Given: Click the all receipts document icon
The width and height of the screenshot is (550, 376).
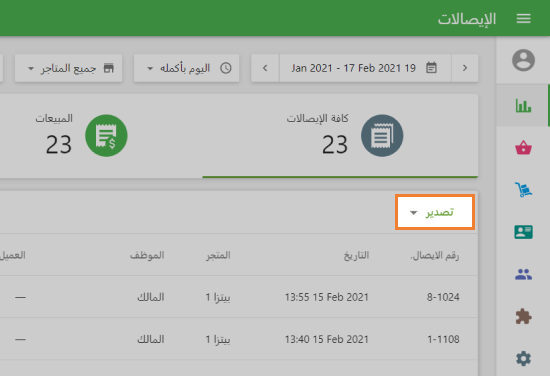Looking at the screenshot, I should [x=382, y=136].
